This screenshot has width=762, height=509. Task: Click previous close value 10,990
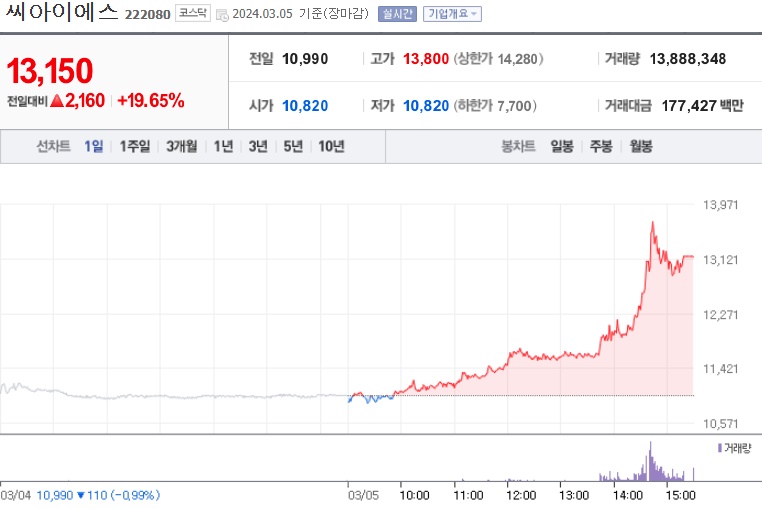[x=305, y=59]
